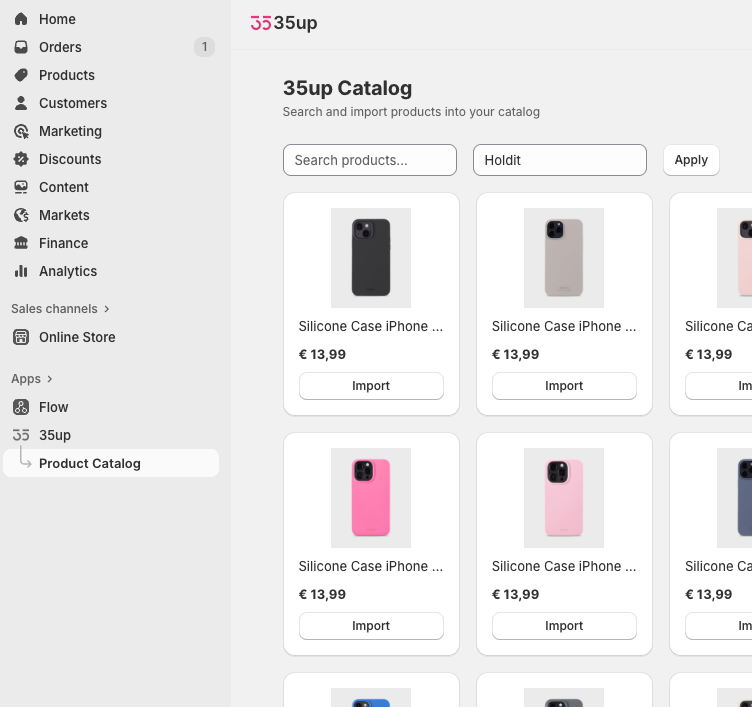The height and width of the screenshot is (707, 752).
Task: Expand the Sales channels chevron
Action: point(106,309)
